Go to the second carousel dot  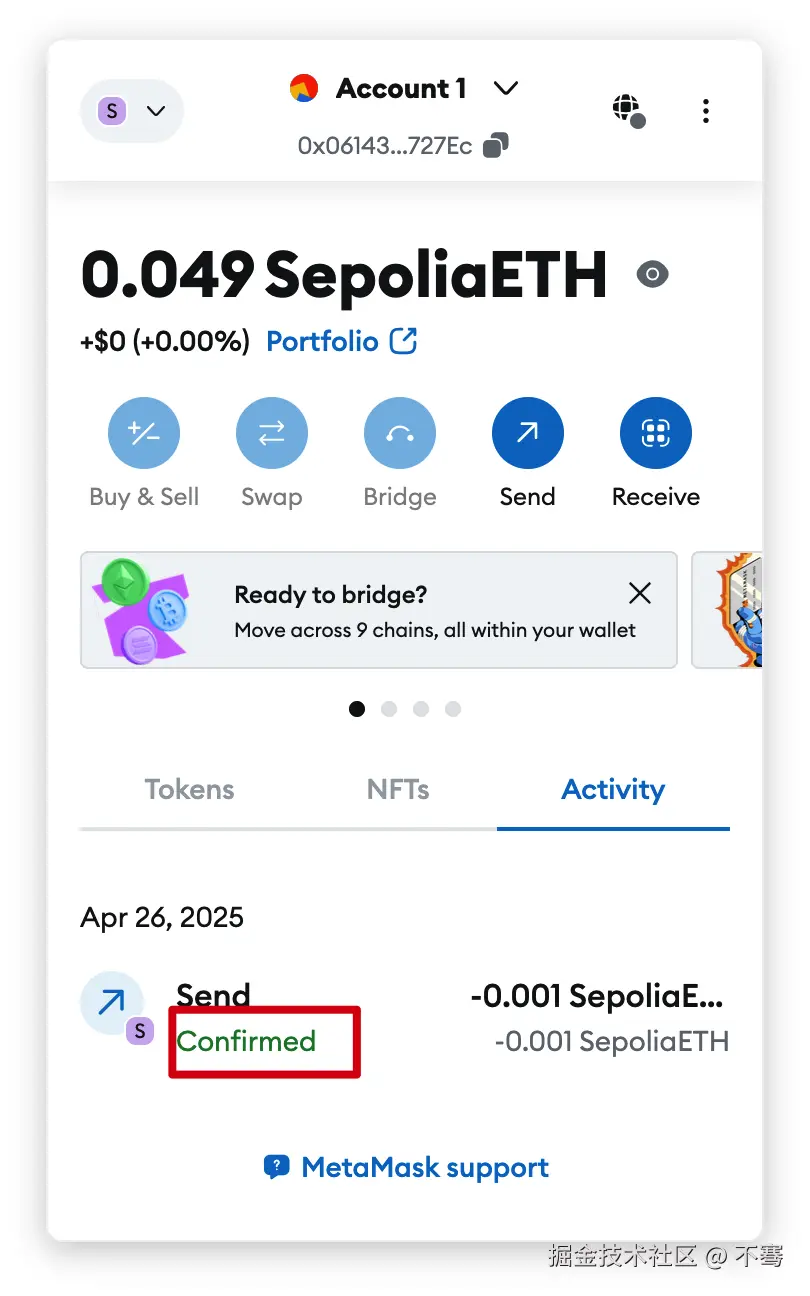point(389,709)
